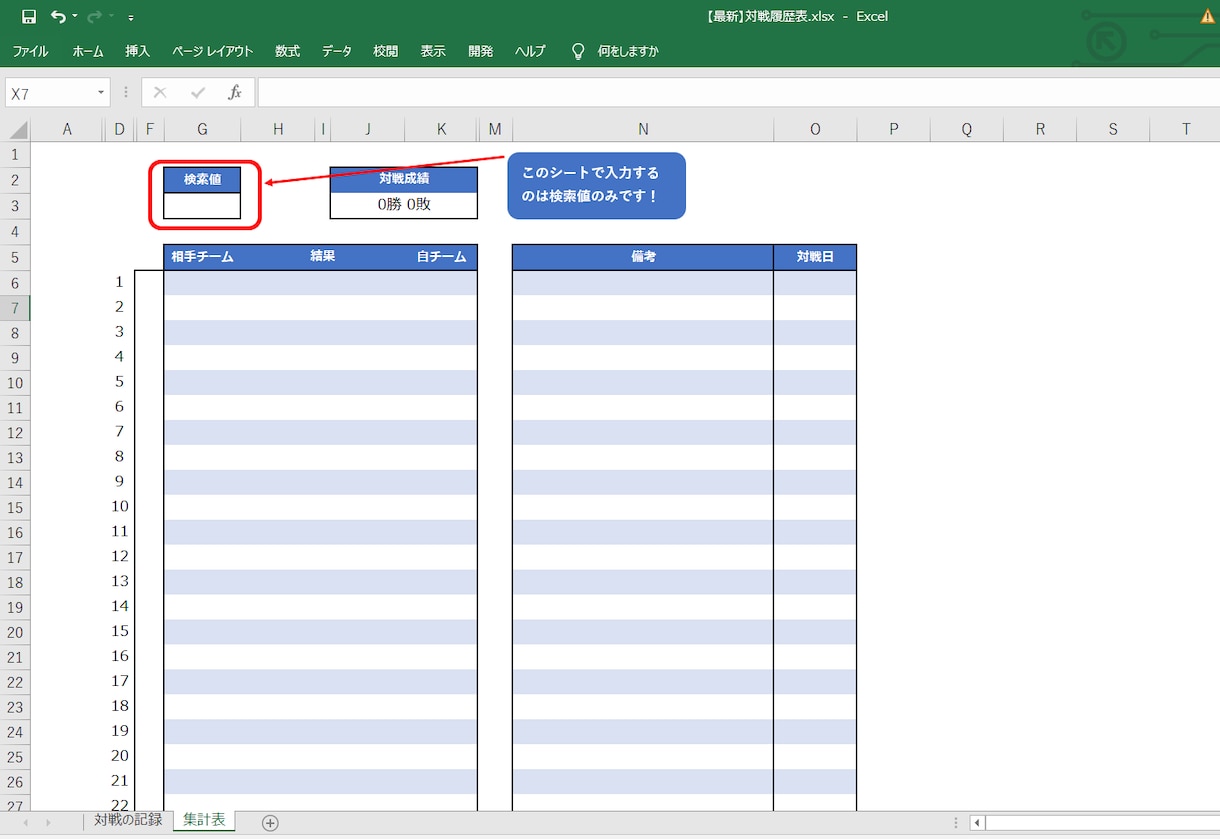
Task: Open the ページ レイアウト ribbon tab
Action: pos(212,51)
